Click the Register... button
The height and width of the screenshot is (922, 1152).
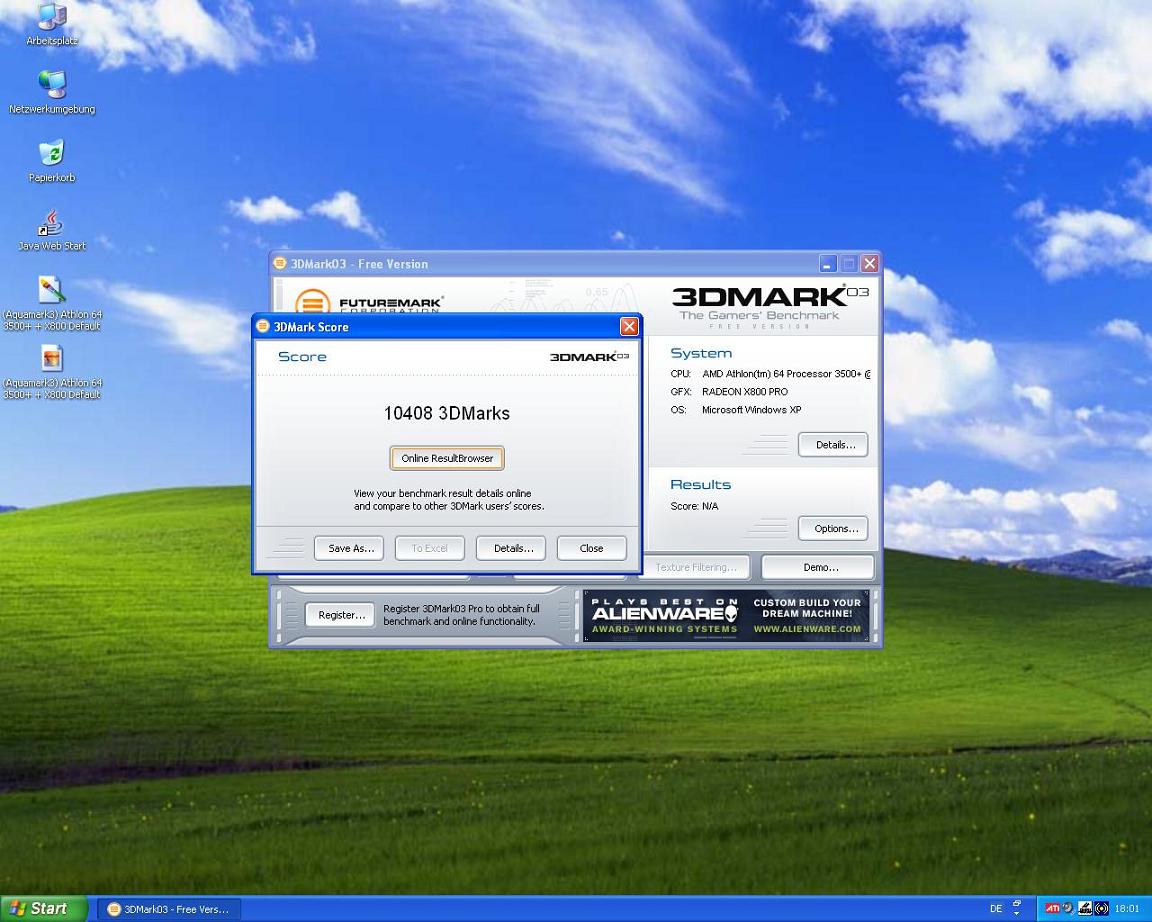point(340,615)
